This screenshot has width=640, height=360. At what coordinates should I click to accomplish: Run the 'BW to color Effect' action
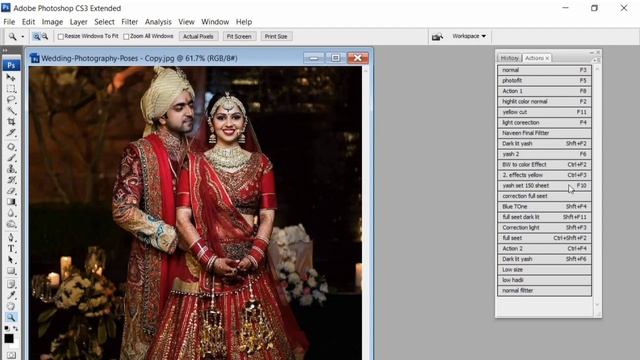(x=544, y=164)
